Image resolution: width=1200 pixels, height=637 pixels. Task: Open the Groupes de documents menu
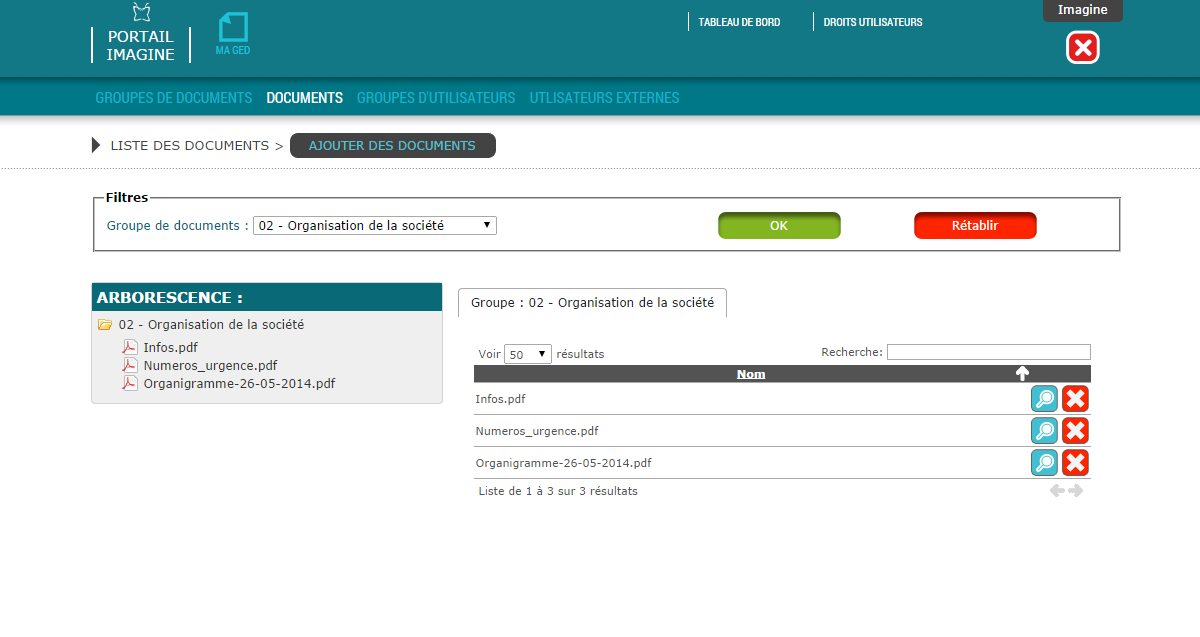tap(174, 98)
